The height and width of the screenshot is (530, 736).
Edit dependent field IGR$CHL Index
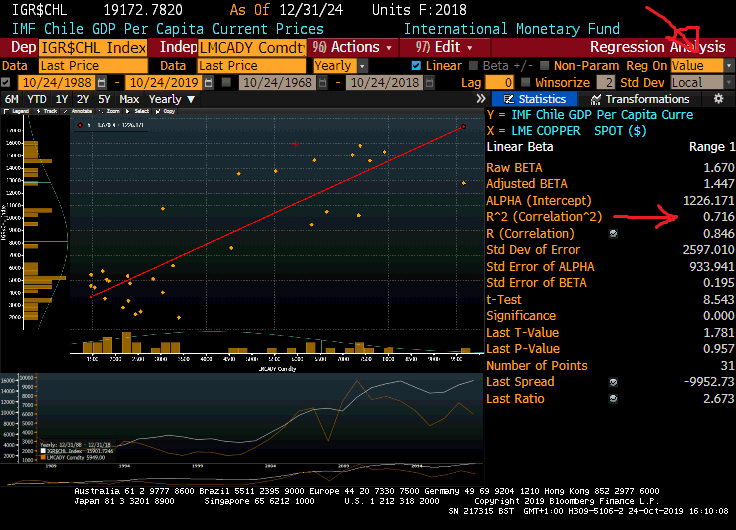(x=93, y=47)
